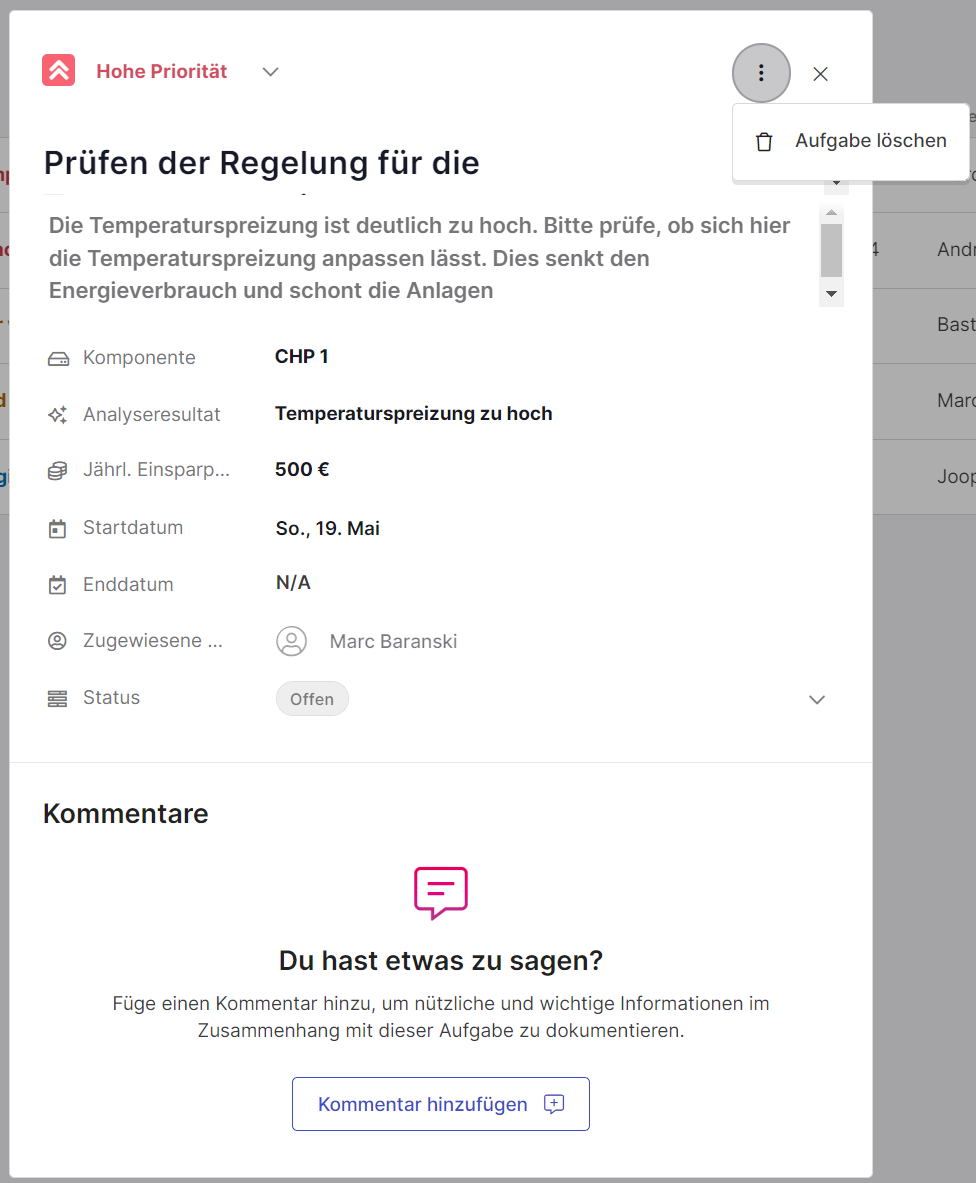Image resolution: width=976 pixels, height=1183 pixels.
Task: Click the Startdatum calendar icon
Action: (57, 528)
